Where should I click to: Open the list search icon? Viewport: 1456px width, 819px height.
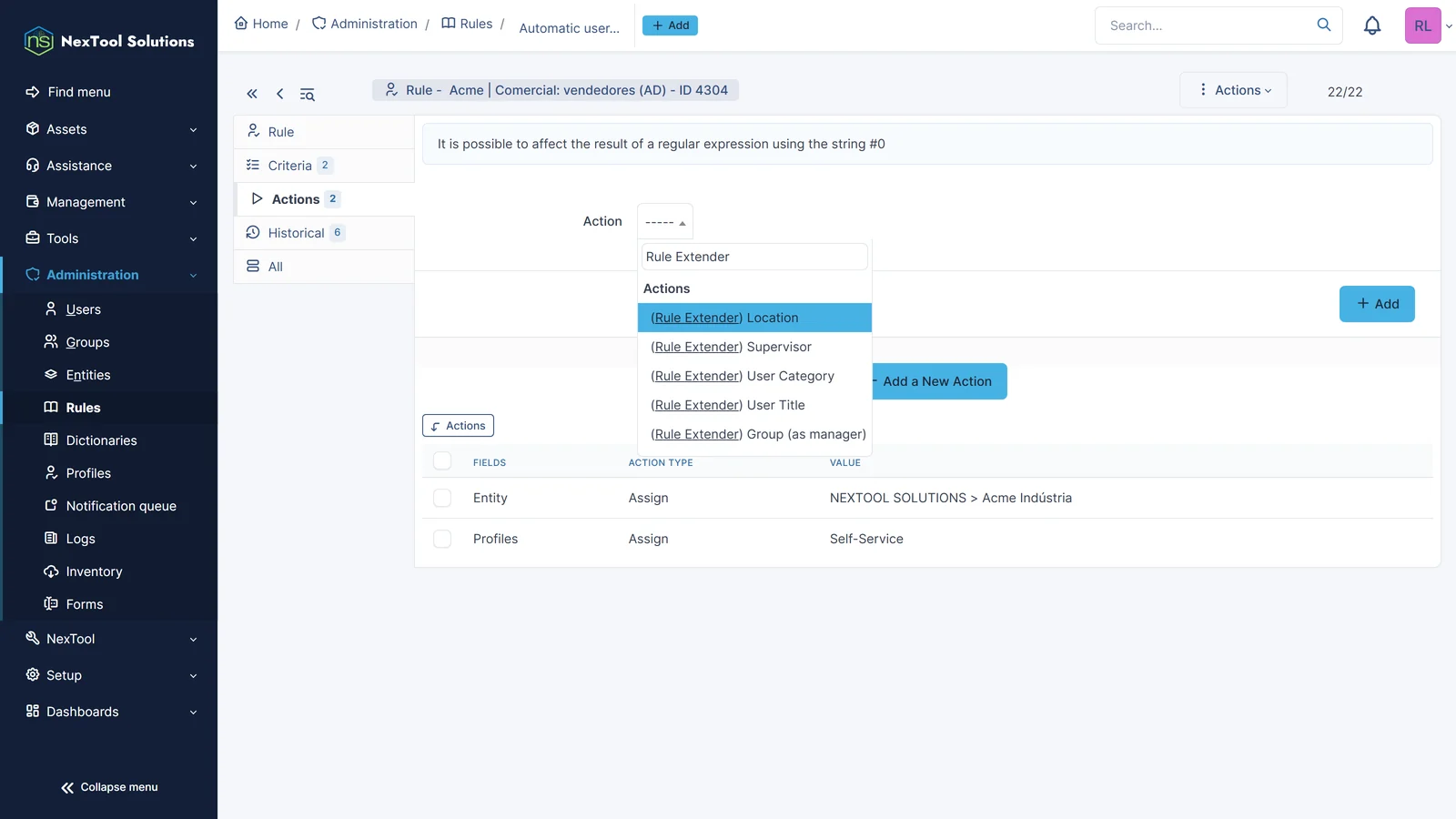tap(308, 94)
